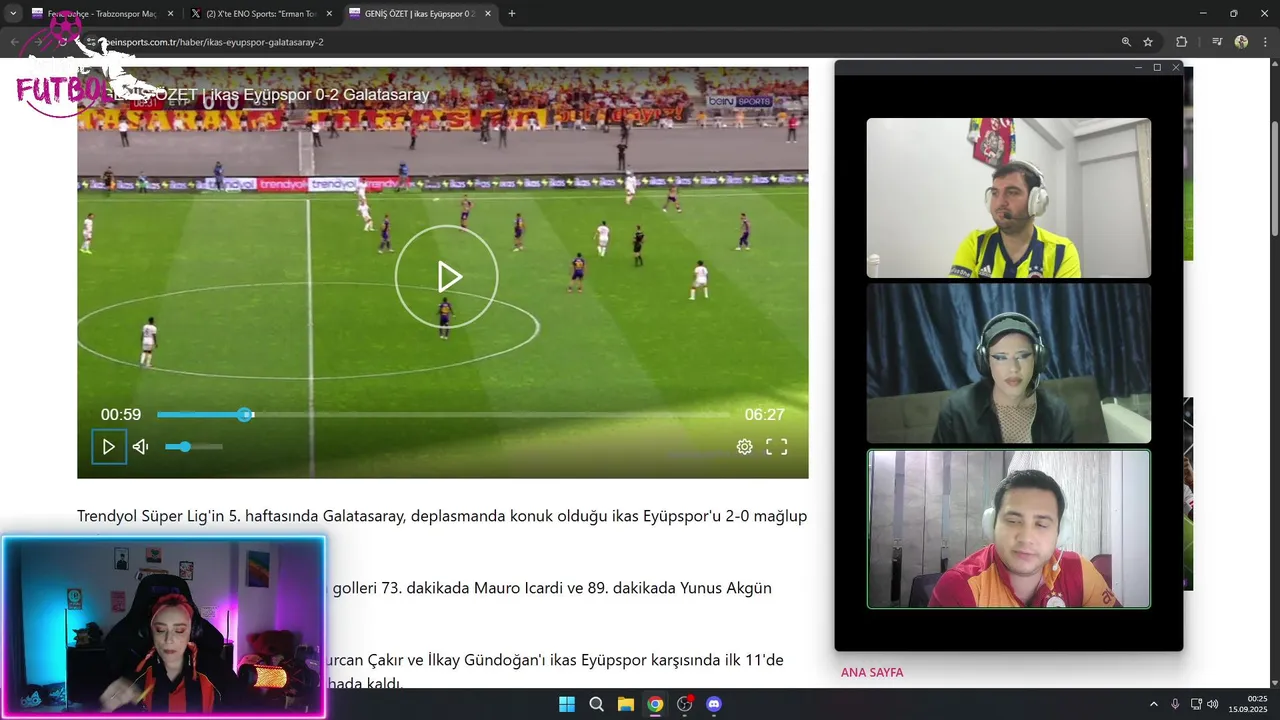Close the X'te ENO Sports tab

point(329,14)
